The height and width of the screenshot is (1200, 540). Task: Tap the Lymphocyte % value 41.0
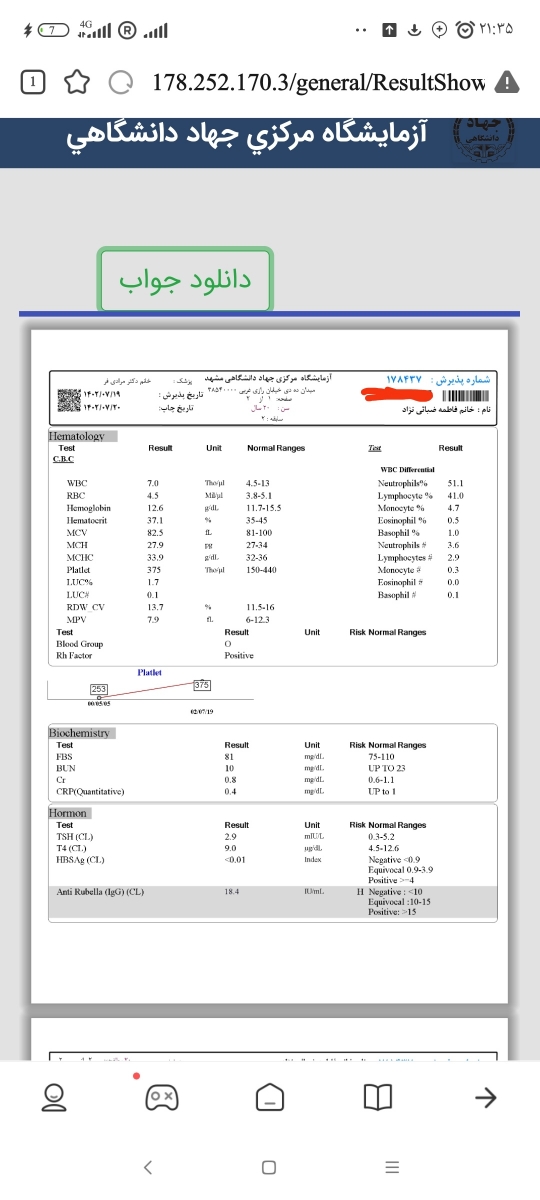(456, 496)
